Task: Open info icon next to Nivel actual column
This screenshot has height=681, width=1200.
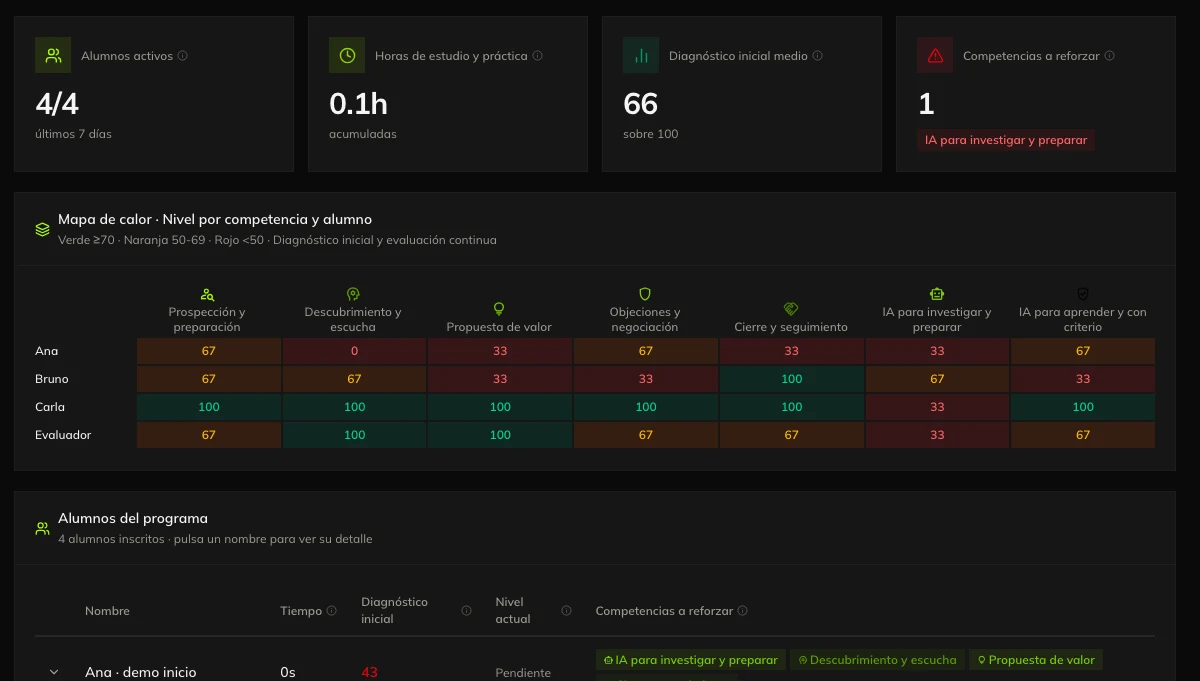Action: pyautogui.click(x=566, y=611)
